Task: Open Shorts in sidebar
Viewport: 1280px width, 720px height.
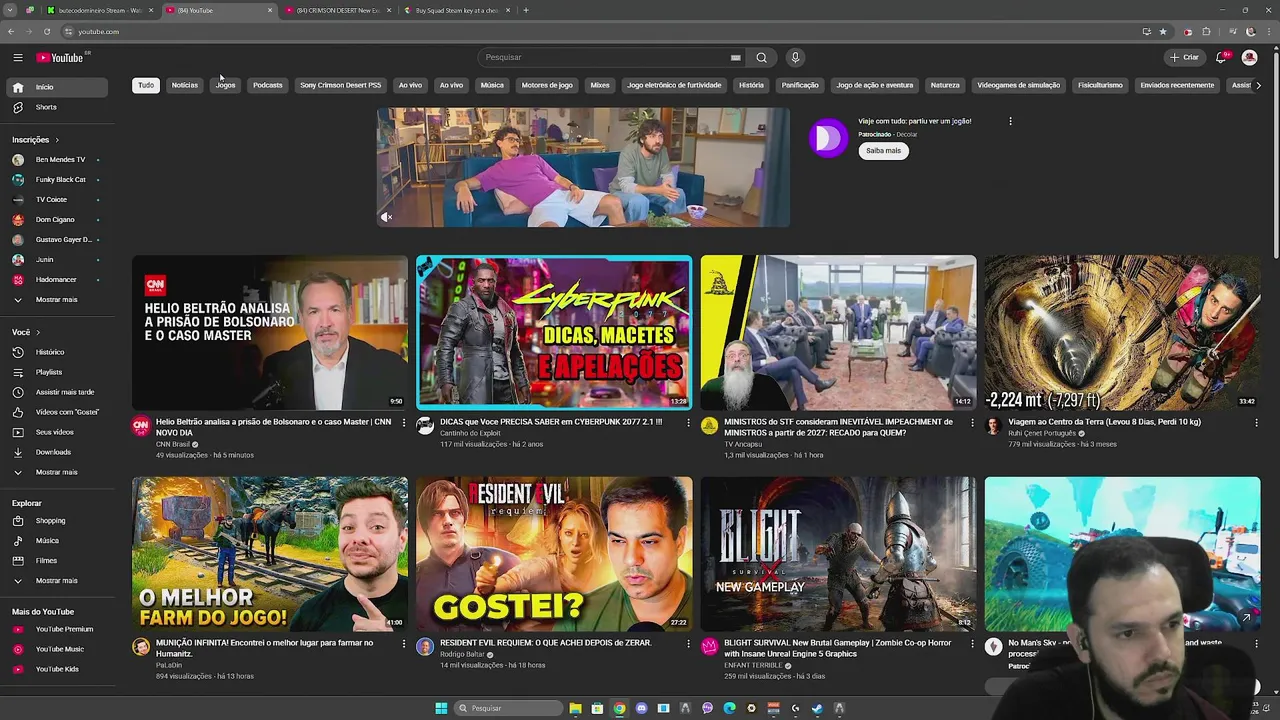Action: pos(55,107)
